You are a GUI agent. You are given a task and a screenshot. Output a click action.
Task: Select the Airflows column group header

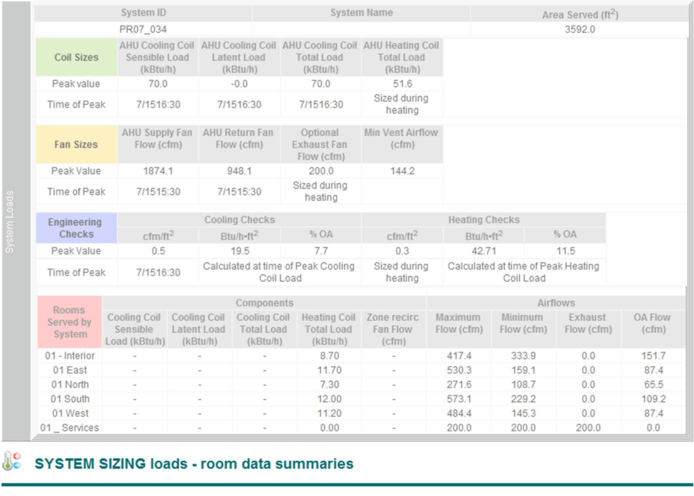pos(556,303)
